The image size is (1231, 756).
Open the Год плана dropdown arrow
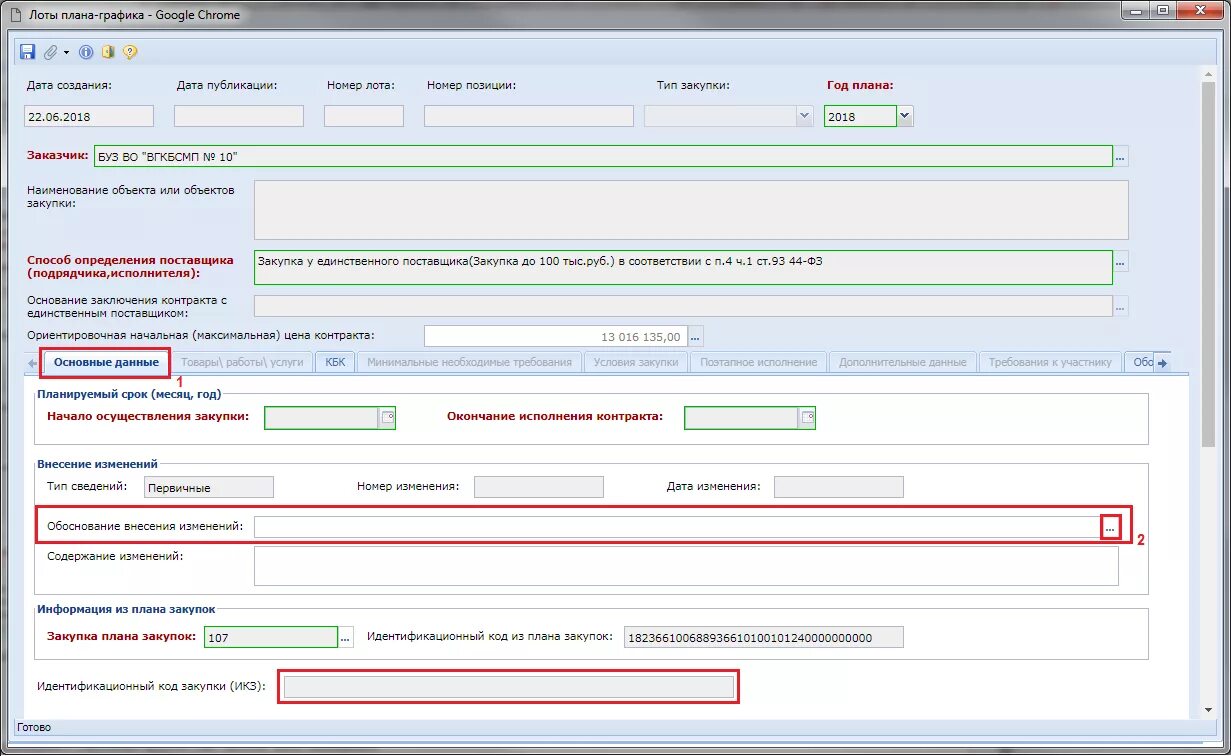904,116
